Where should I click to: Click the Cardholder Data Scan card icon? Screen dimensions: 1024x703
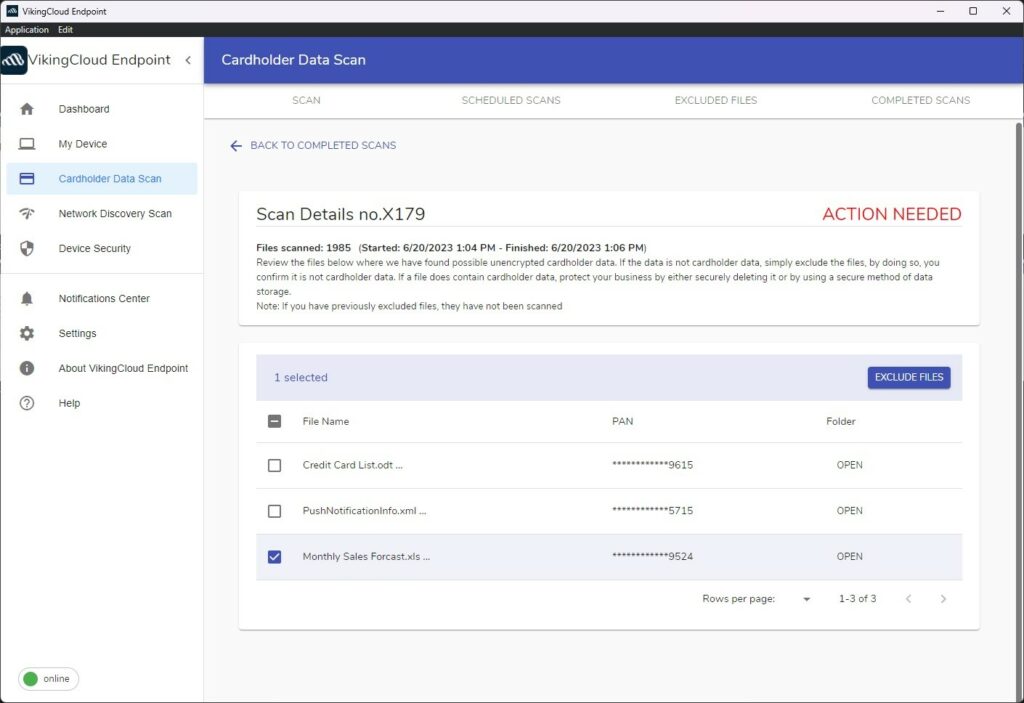(x=29, y=178)
